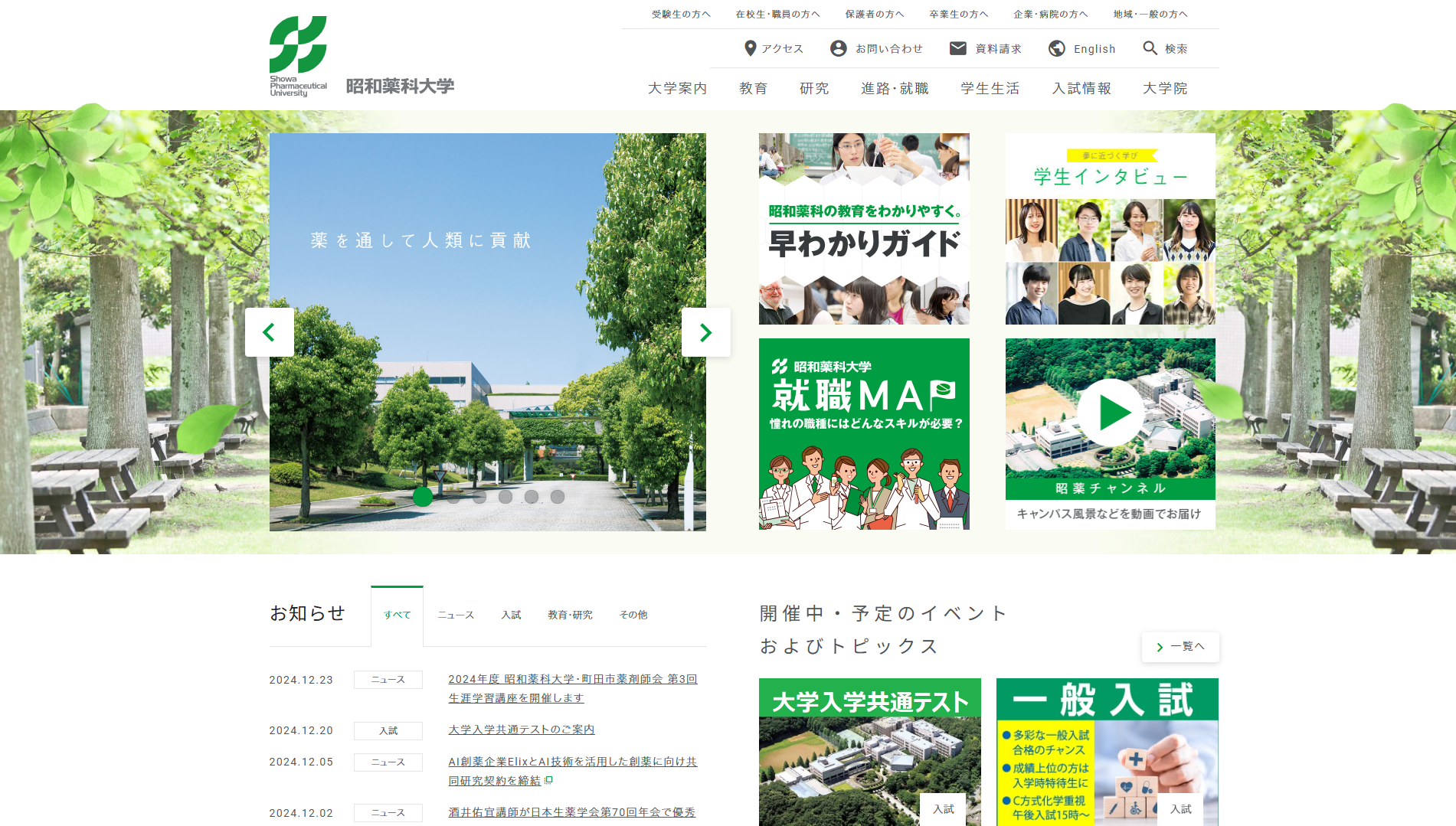The width and height of the screenshot is (1456, 826).
Task: Go to previous slide with left arrow
Action: pyautogui.click(x=269, y=332)
